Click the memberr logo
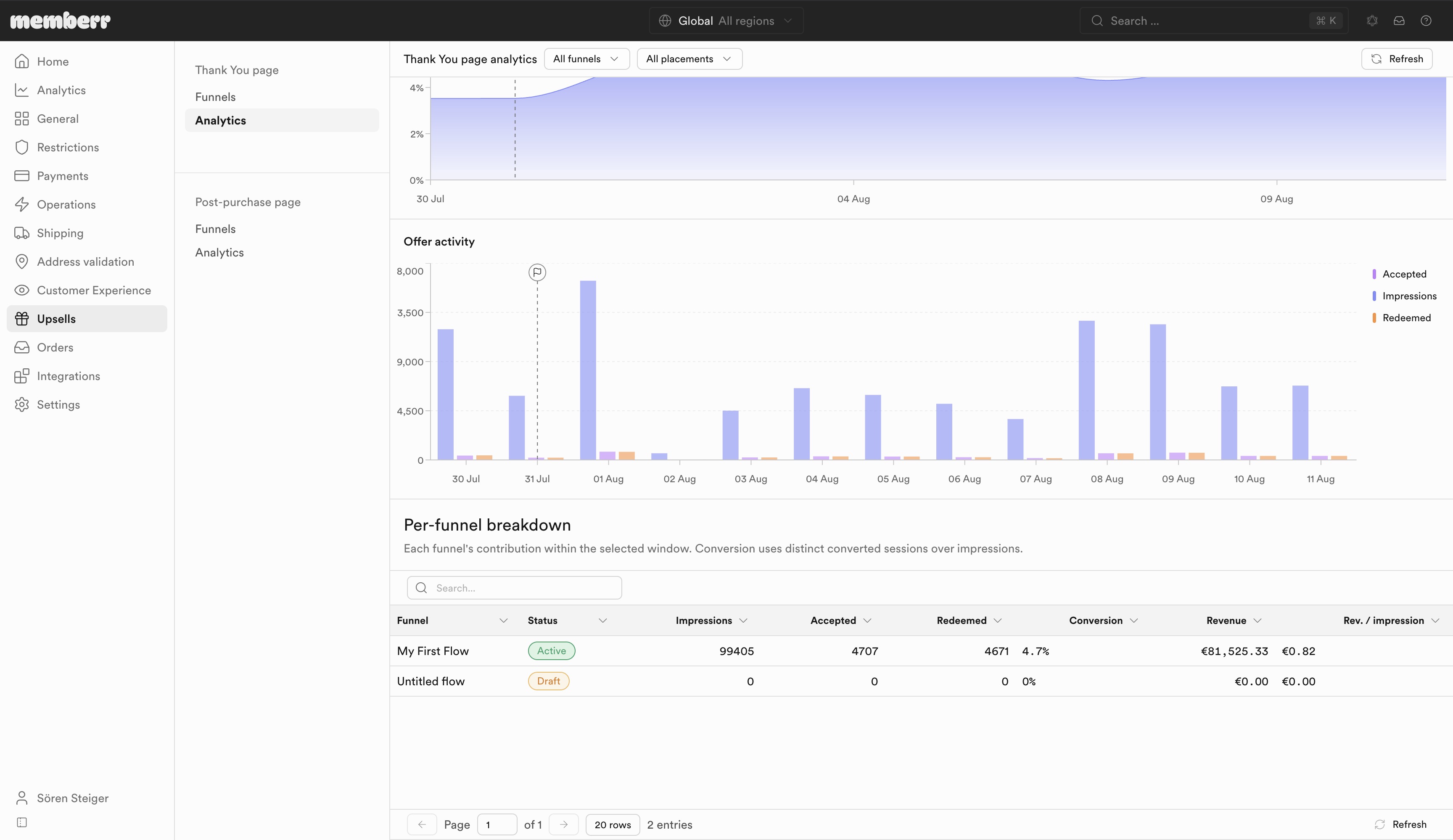The image size is (1453, 840). (61, 21)
